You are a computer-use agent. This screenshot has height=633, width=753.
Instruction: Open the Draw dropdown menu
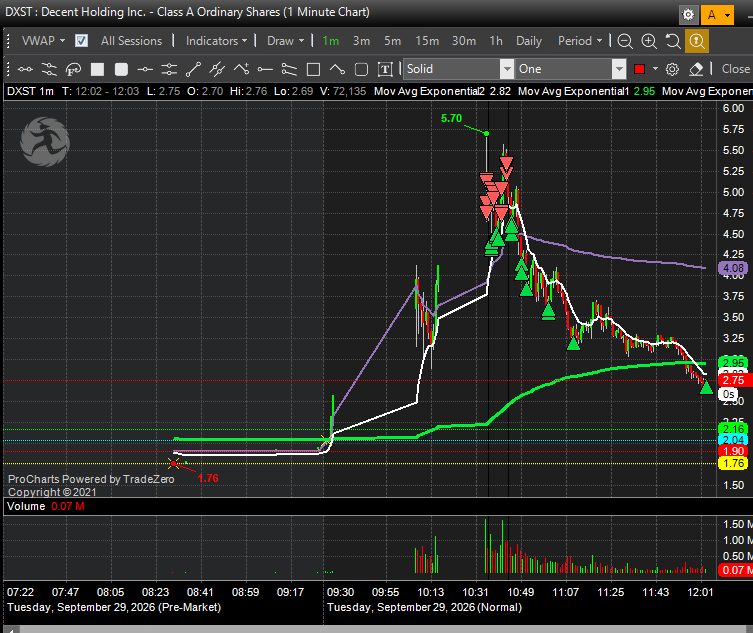(286, 41)
